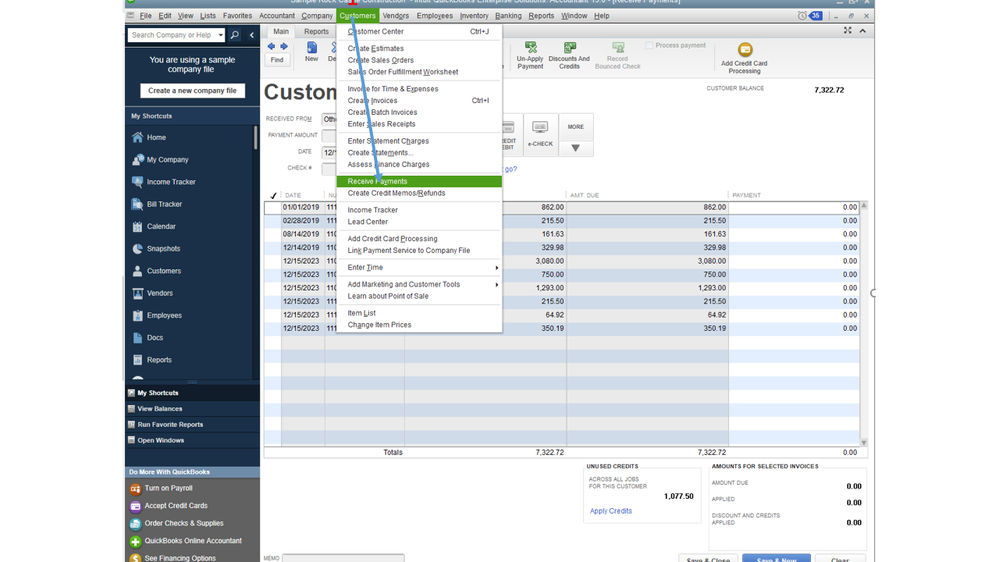Open the reminders clock icon in menu bar
Screen dimensions: 999x562
pos(802,16)
